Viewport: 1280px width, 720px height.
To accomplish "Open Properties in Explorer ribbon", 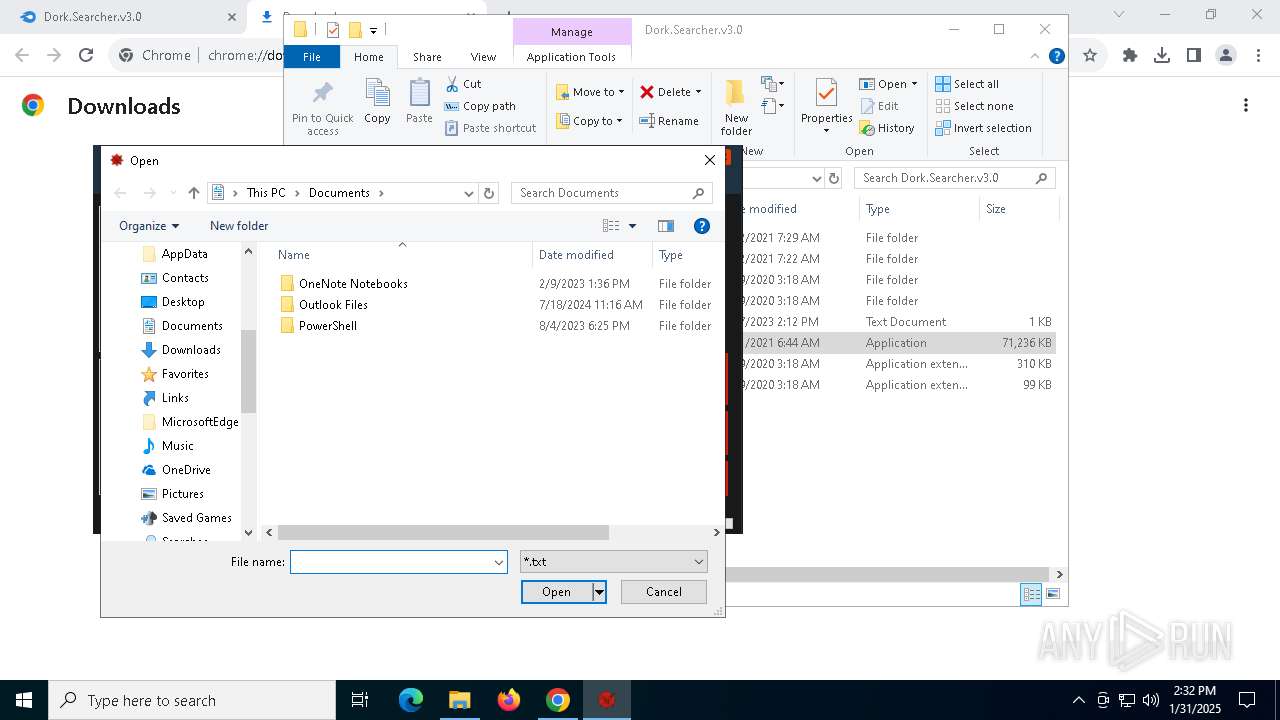I will (826, 106).
